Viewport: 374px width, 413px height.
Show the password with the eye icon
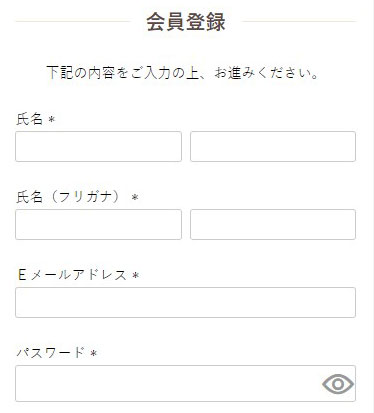tap(338, 384)
